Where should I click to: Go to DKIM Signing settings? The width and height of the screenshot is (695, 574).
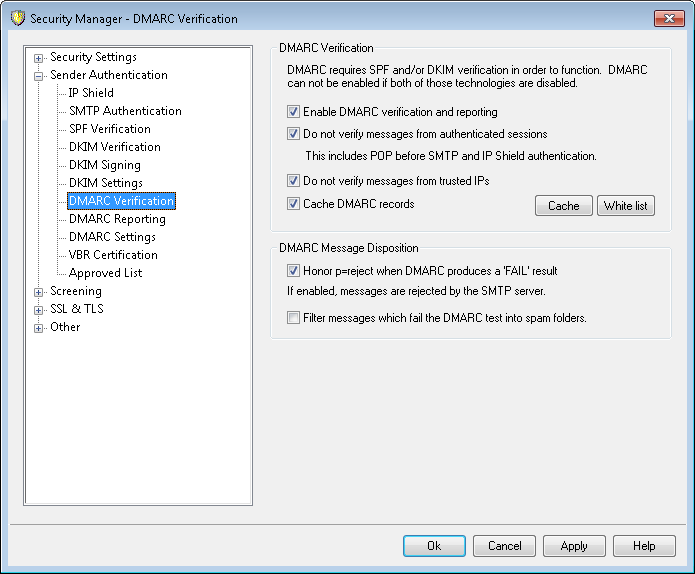pos(104,165)
